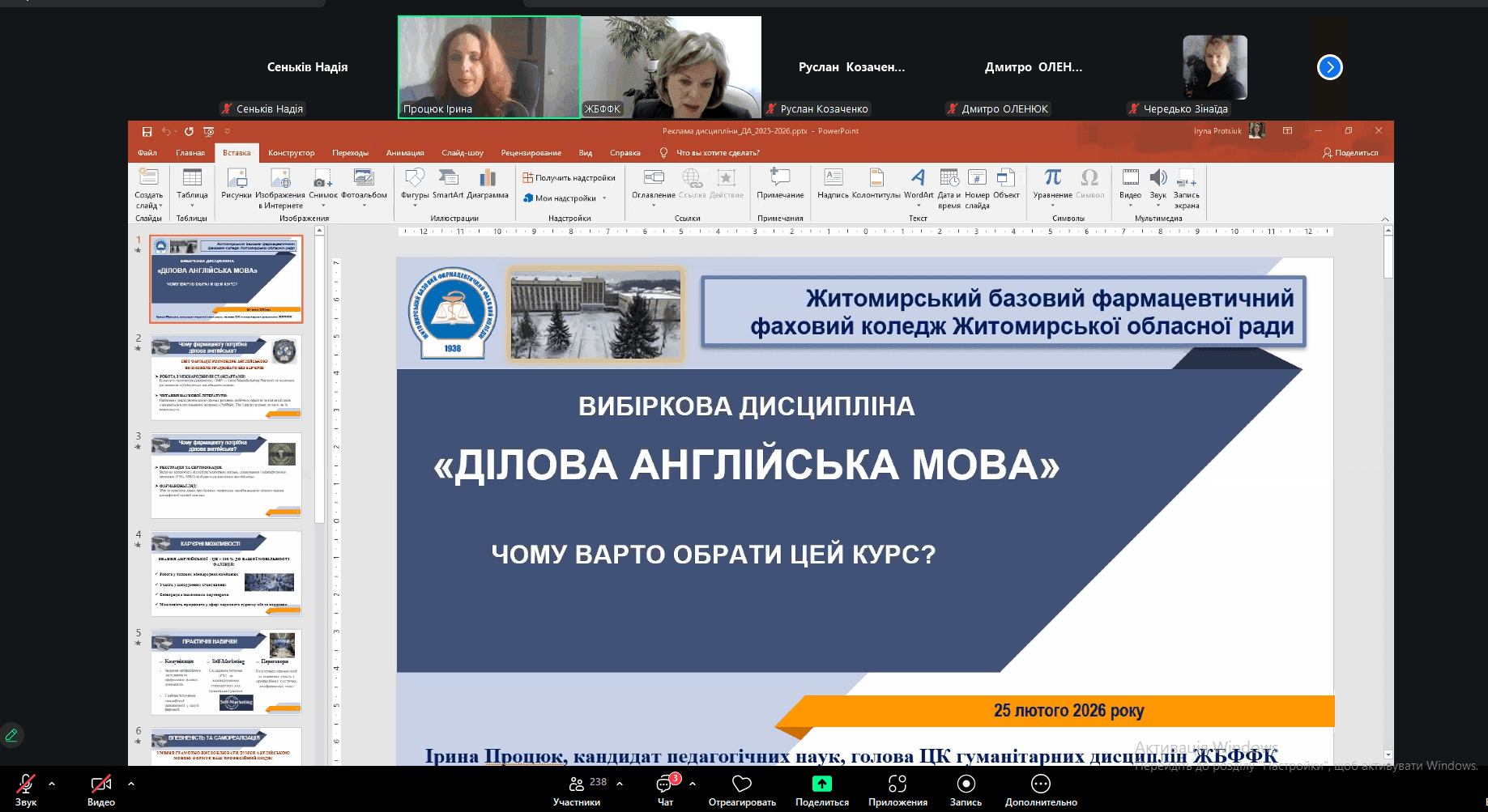Screen dimensions: 1488x812
Task: Switch to Переходы tab
Action: tap(350, 152)
